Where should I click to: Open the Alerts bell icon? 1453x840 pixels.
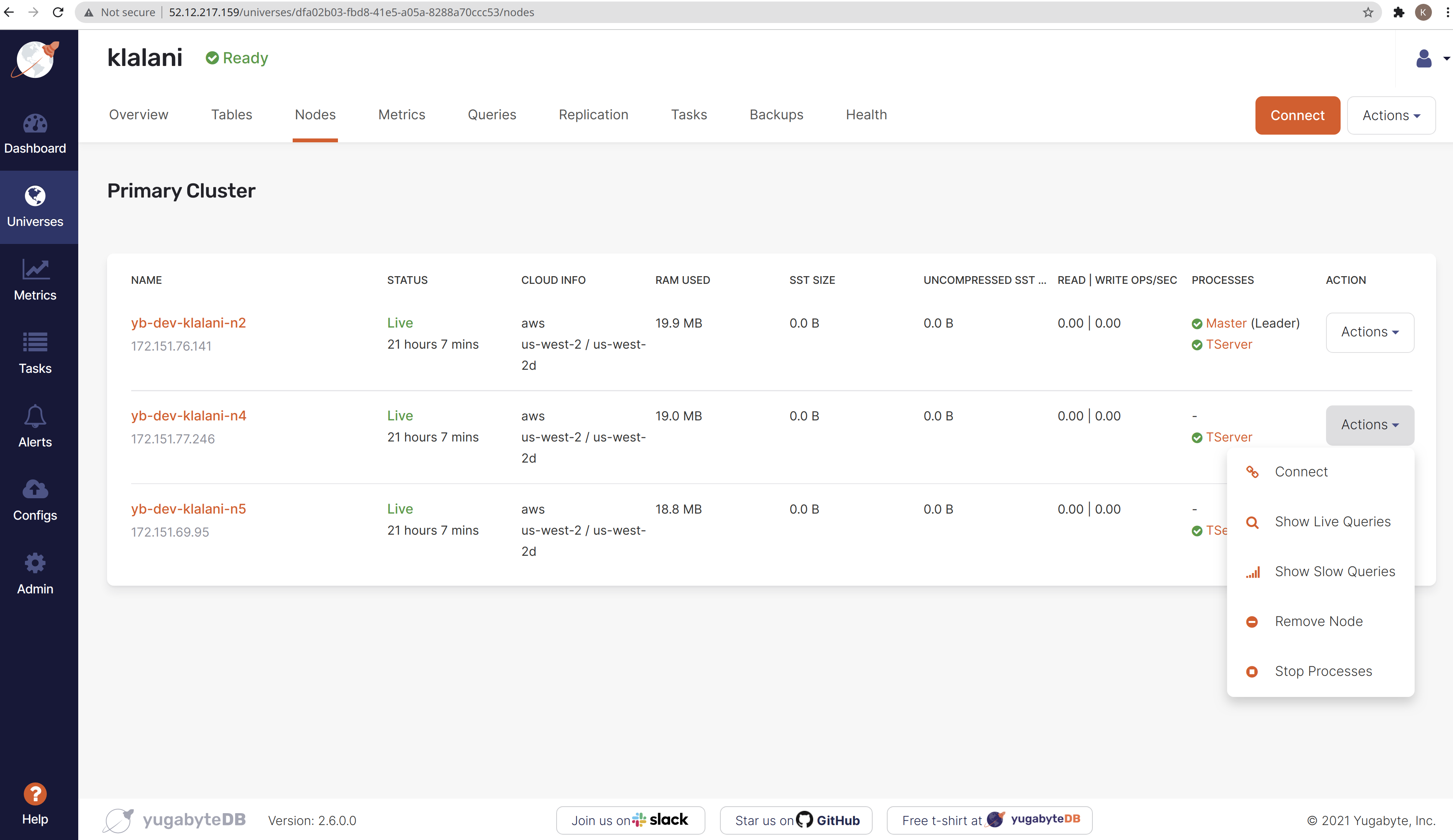click(35, 416)
